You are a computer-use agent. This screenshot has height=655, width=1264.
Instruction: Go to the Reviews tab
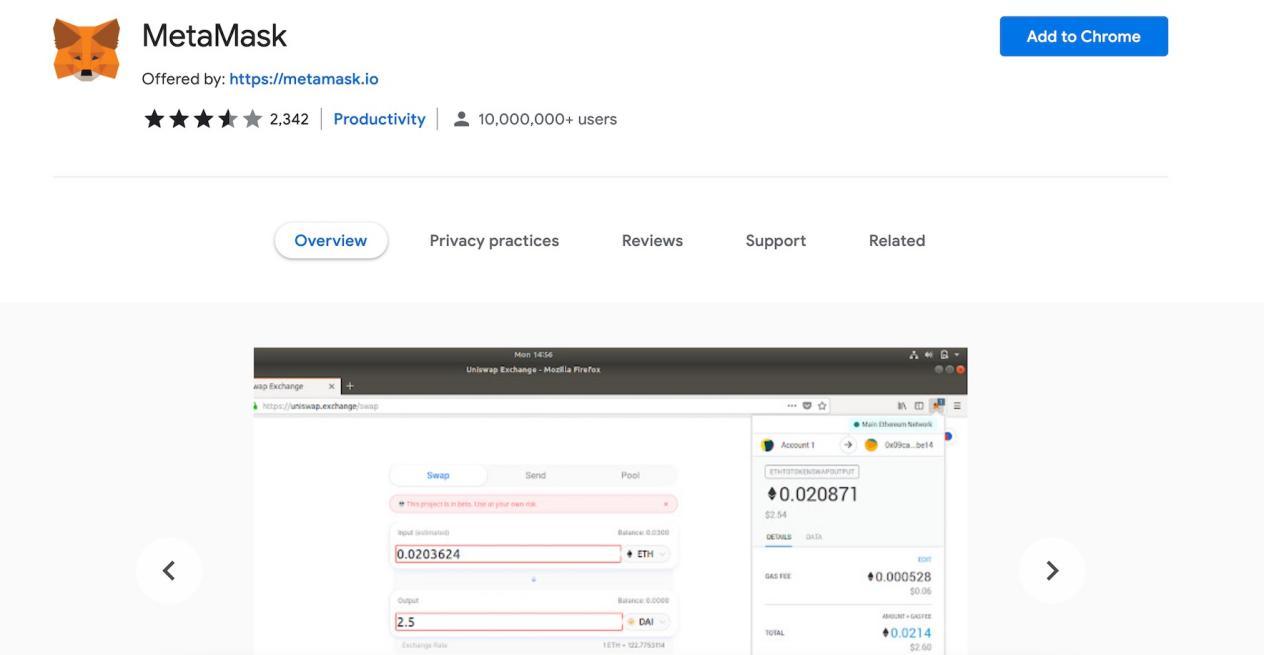click(x=652, y=241)
